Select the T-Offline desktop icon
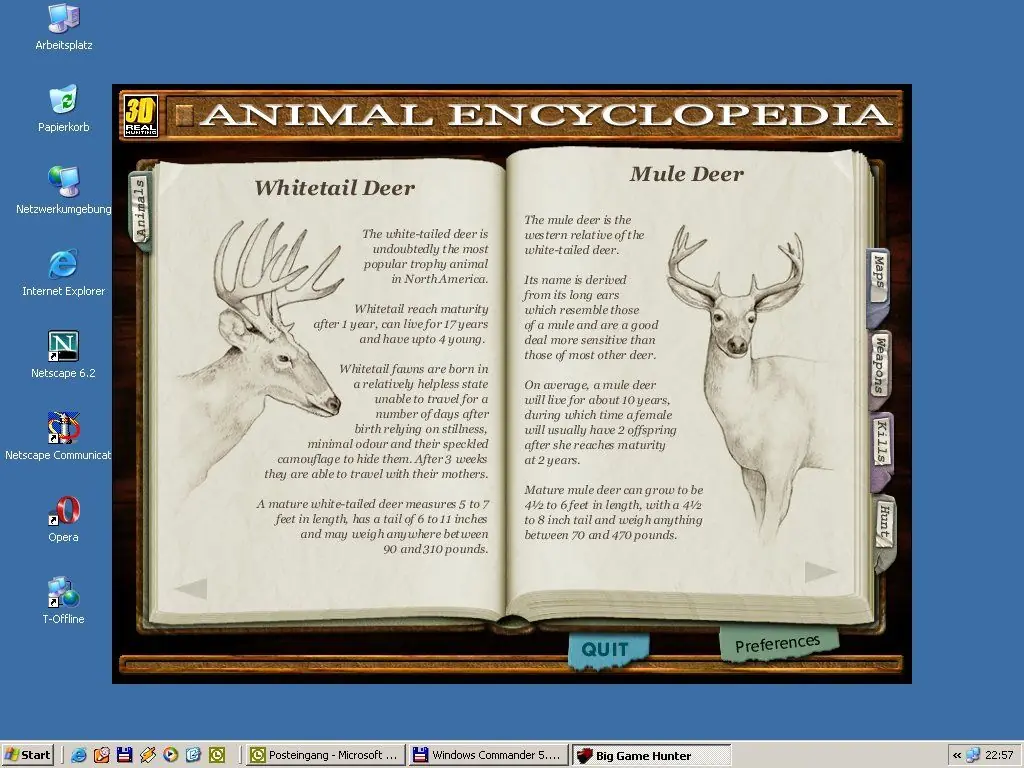Viewport: 1024px width, 768px height. pyautogui.click(x=63, y=601)
